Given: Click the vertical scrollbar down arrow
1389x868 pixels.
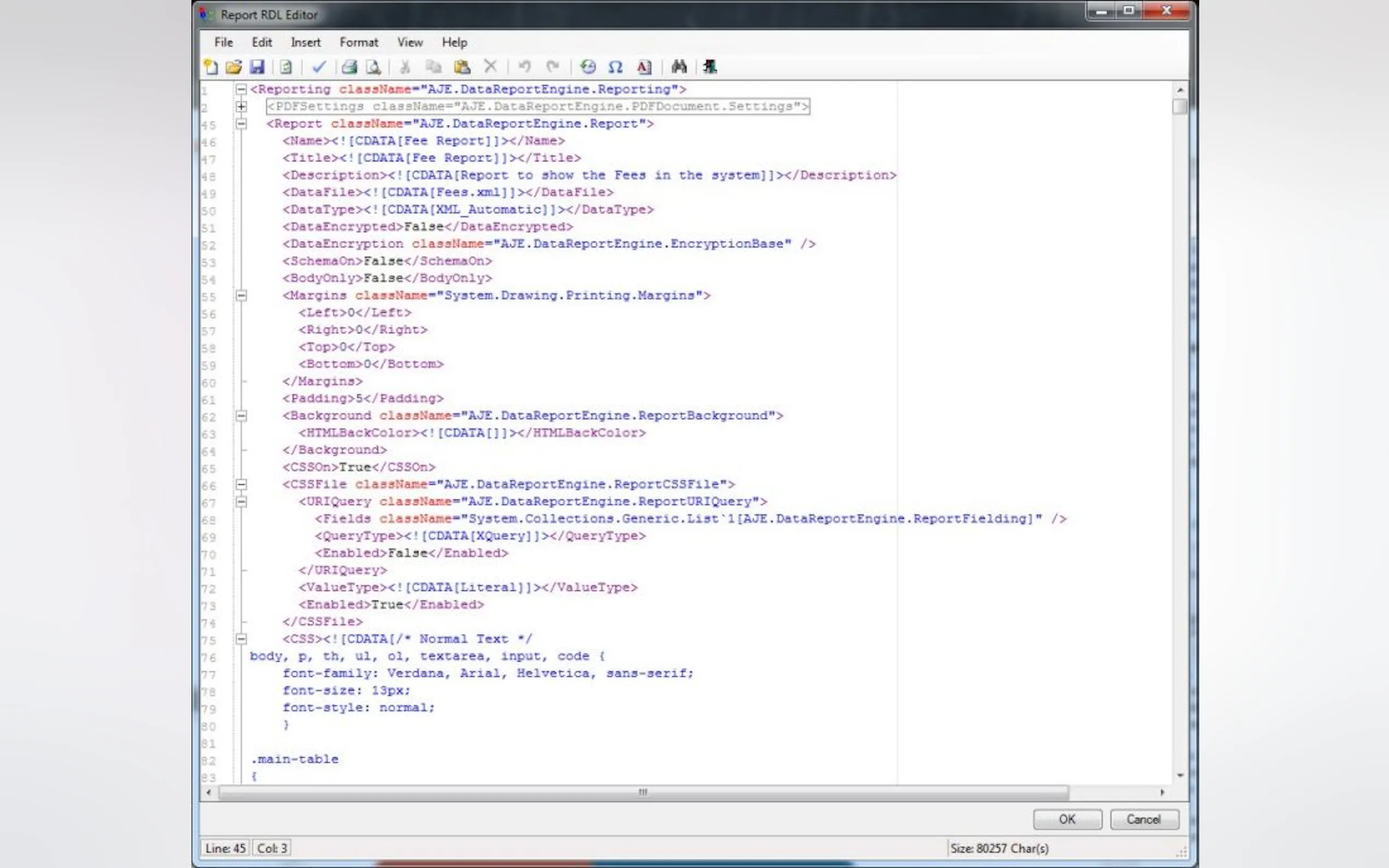Looking at the screenshot, I should [1180, 775].
